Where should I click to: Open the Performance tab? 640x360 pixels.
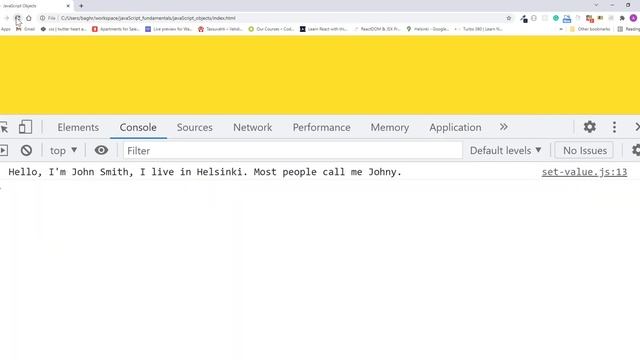click(x=322, y=127)
